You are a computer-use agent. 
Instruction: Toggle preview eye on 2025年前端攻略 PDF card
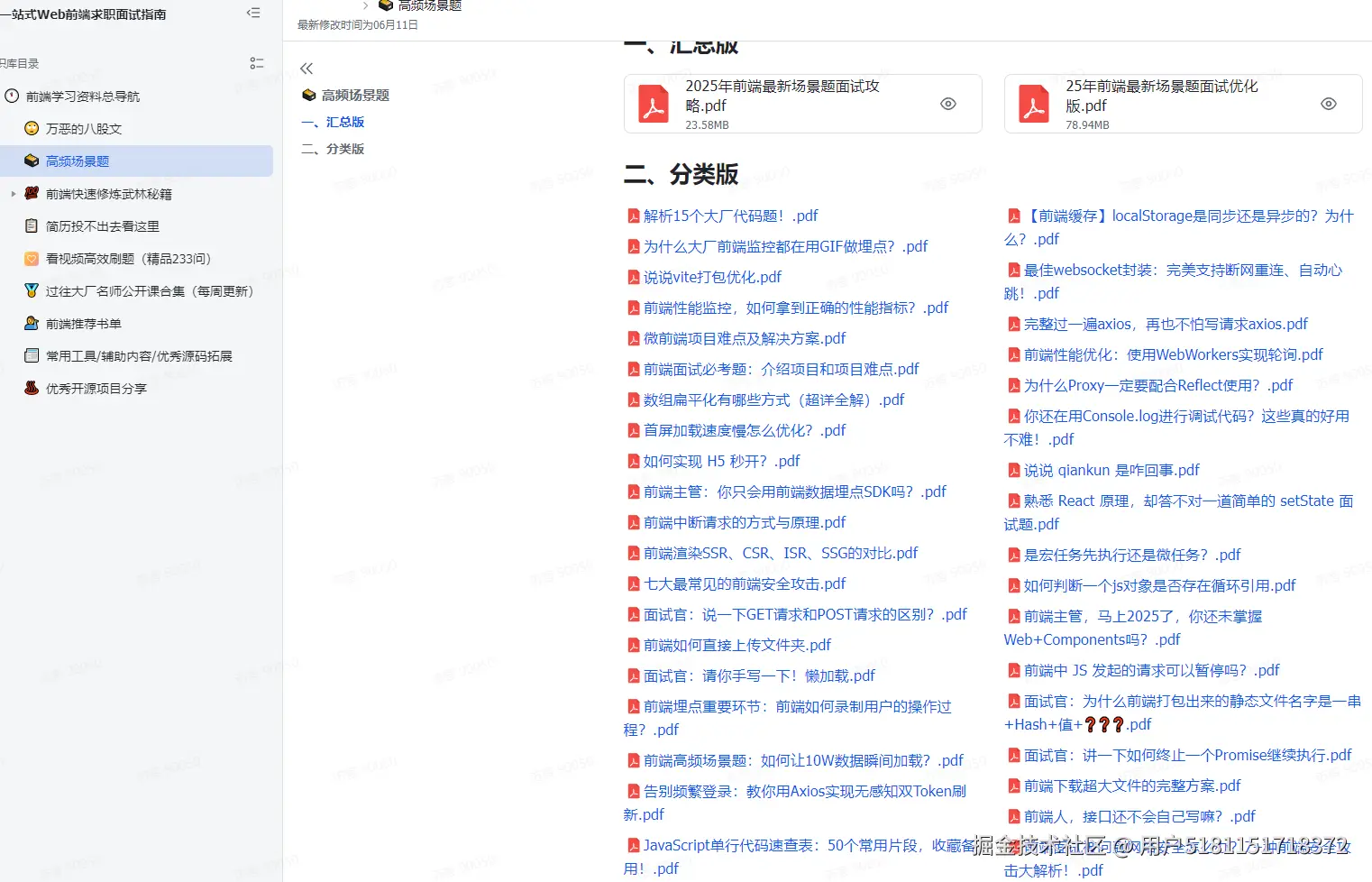tap(947, 103)
